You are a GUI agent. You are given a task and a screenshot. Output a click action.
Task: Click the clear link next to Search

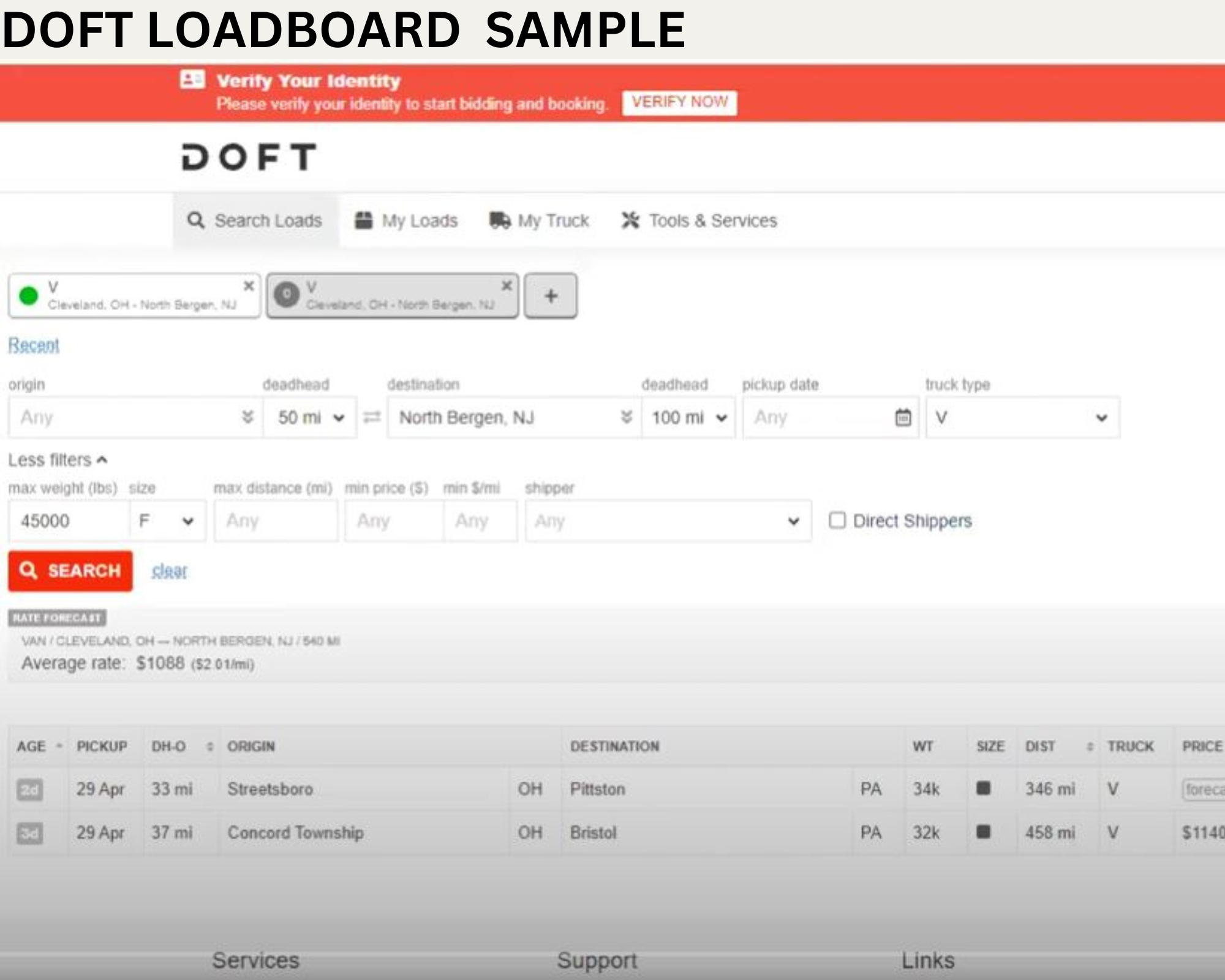click(x=169, y=571)
